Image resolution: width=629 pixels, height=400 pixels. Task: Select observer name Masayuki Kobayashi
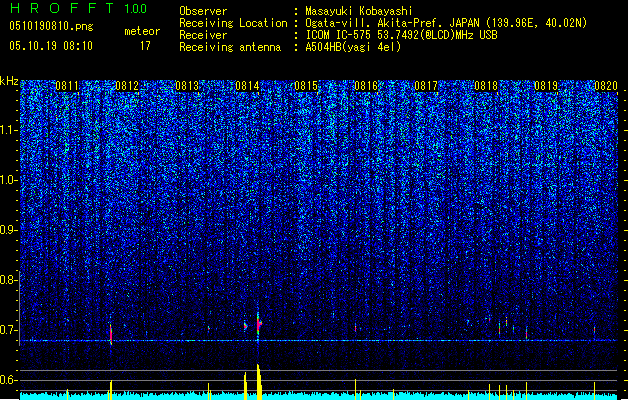pyautogui.click(x=359, y=11)
